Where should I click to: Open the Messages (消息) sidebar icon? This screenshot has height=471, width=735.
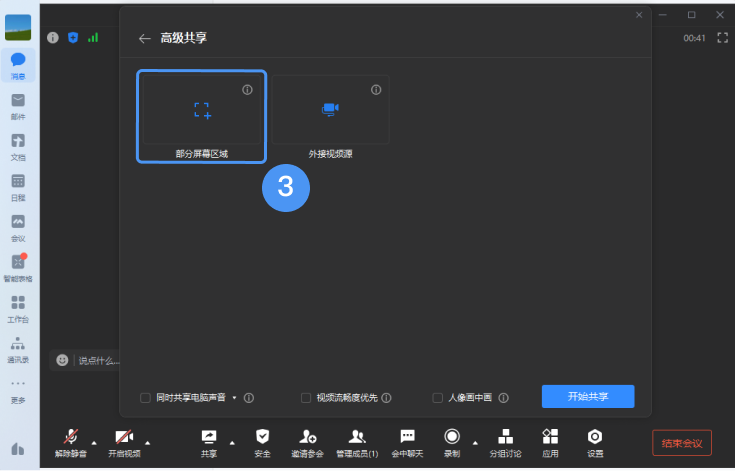(18, 65)
